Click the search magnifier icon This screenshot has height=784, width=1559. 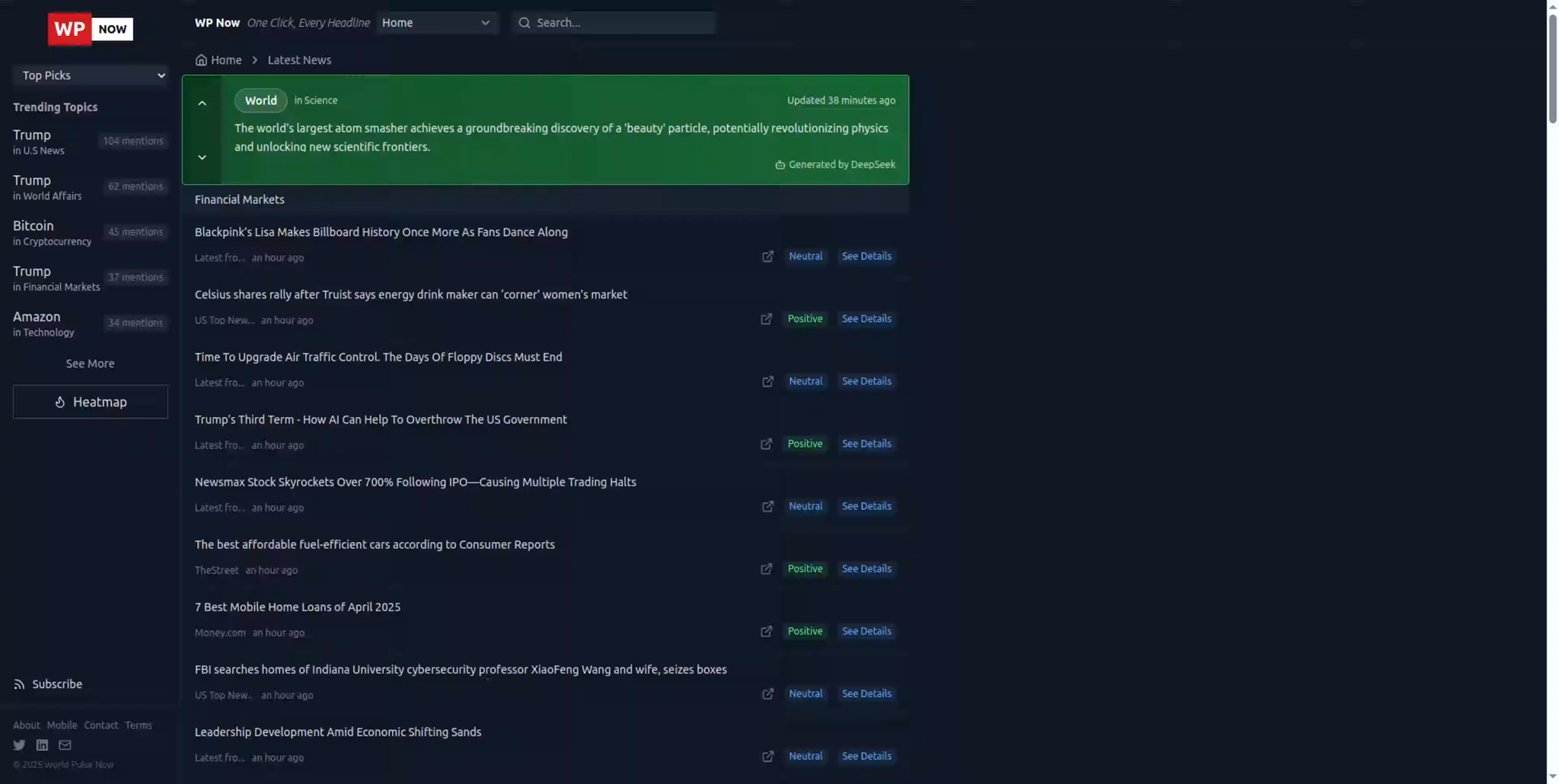[524, 23]
